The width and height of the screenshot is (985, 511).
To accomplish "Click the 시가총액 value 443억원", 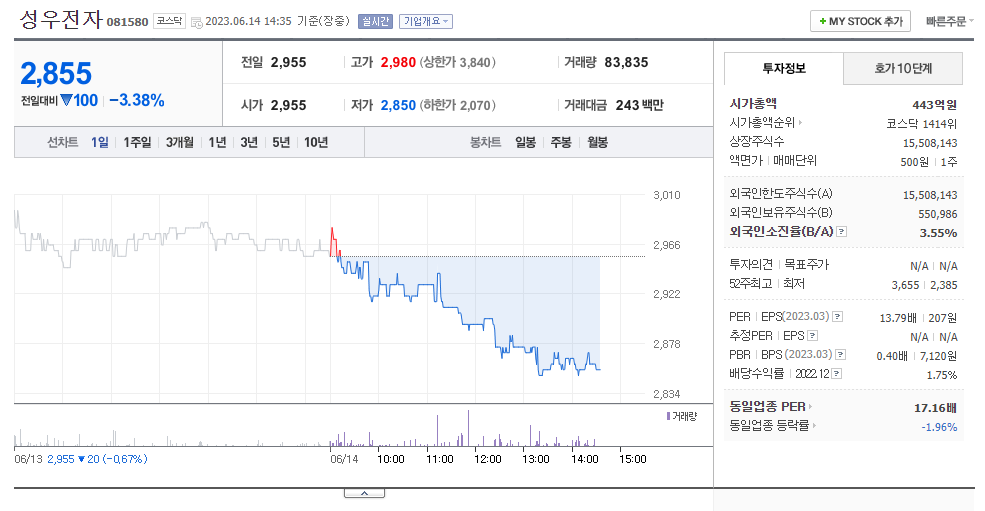I will click(x=935, y=105).
